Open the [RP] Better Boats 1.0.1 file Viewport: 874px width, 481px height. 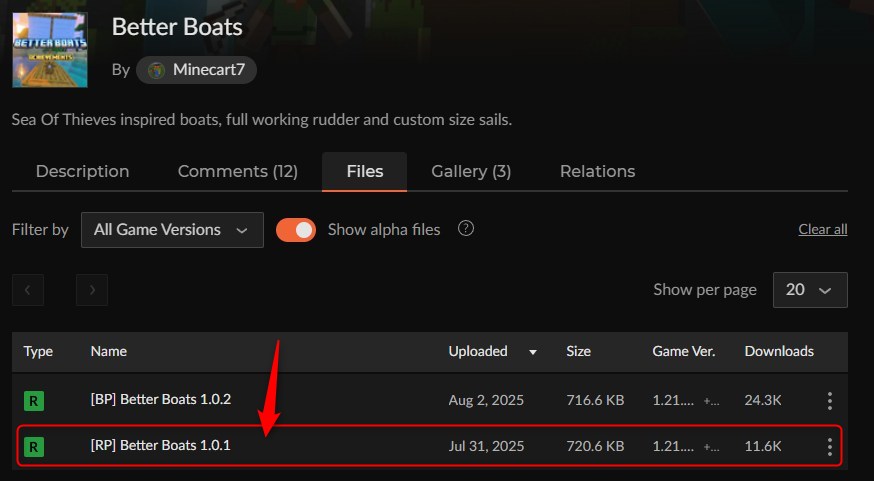[160, 445]
